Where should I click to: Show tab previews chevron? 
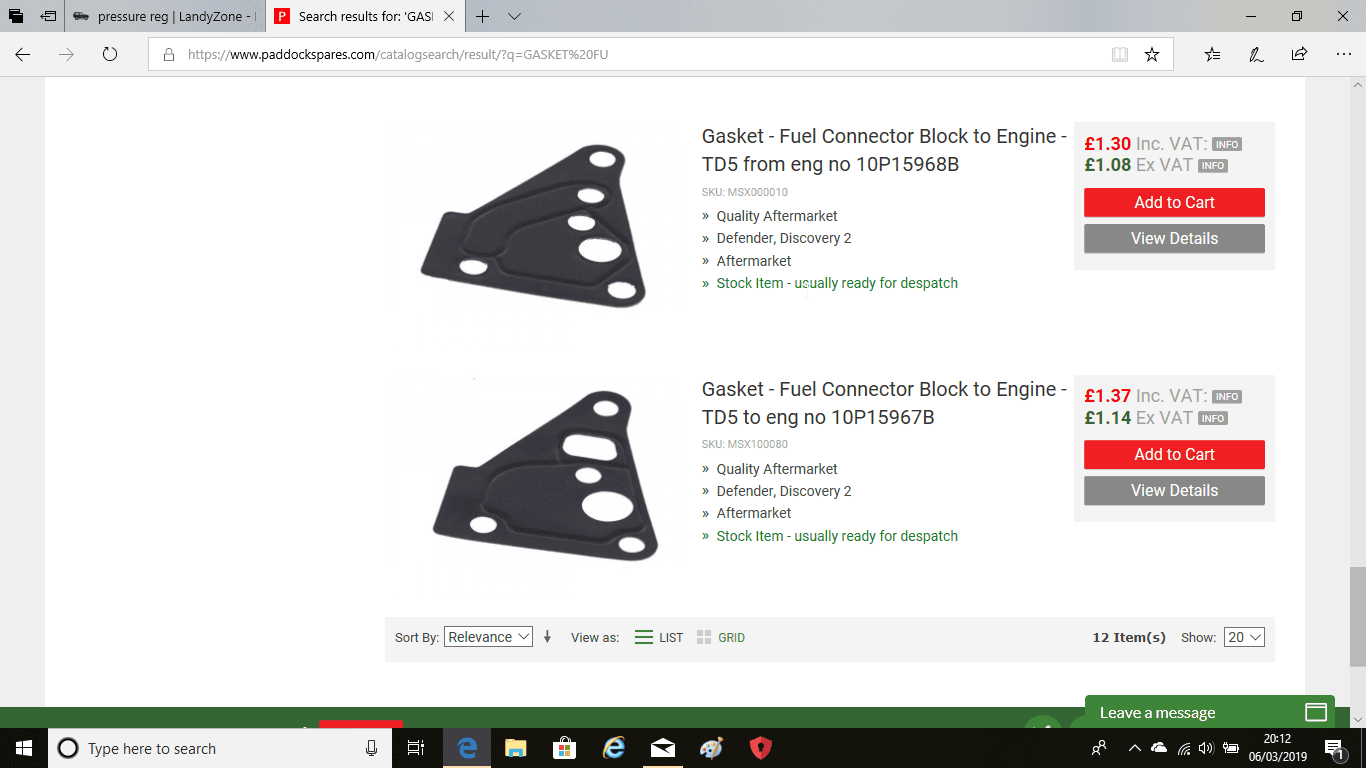514,16
